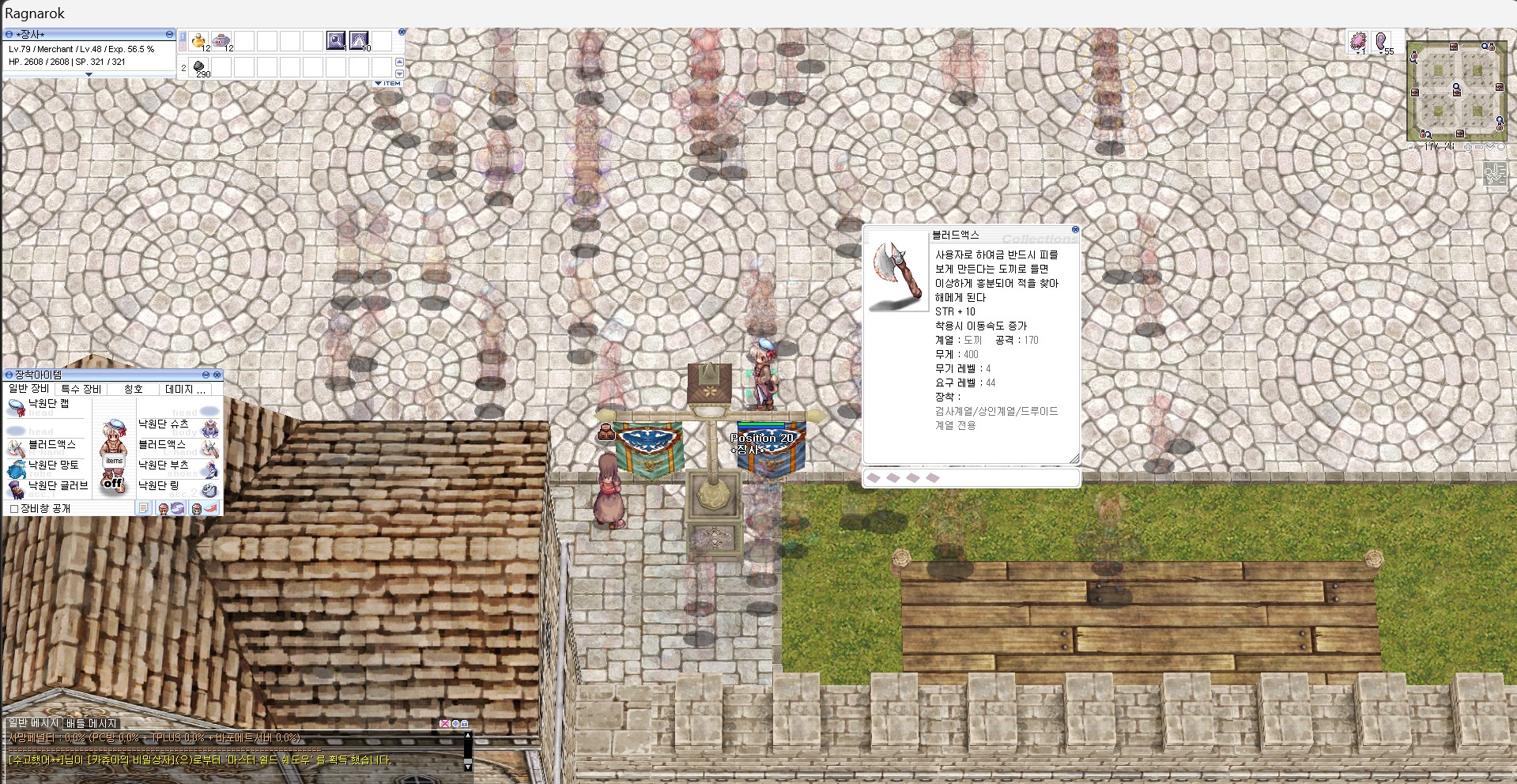The height and width of the screenshot is (784, 1517).
Task: Activate the magnifying glass skill in hotkey bar
Action: pos(336,40)
